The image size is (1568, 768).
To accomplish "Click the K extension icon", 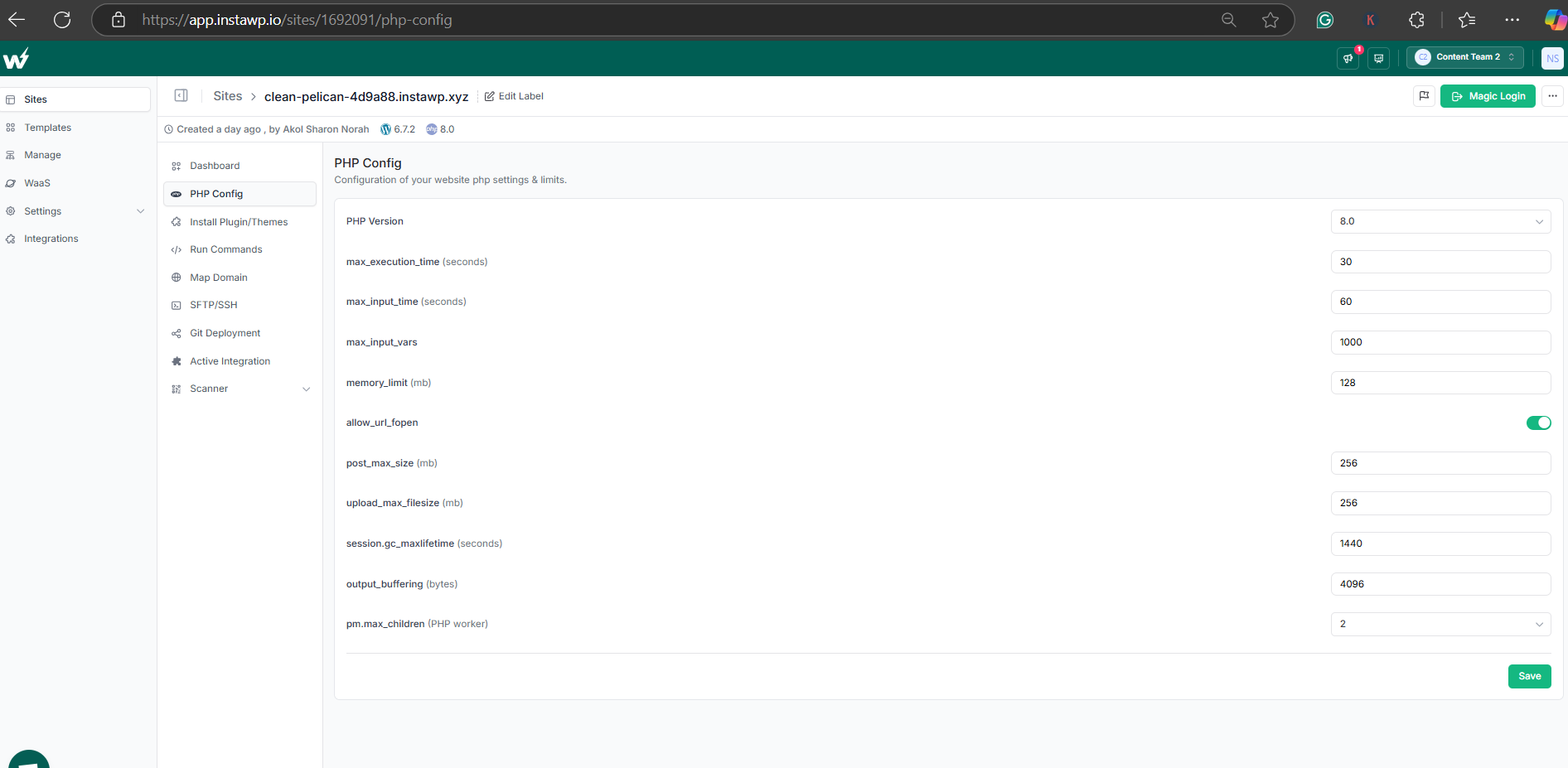I will [x=1371, y=20].
